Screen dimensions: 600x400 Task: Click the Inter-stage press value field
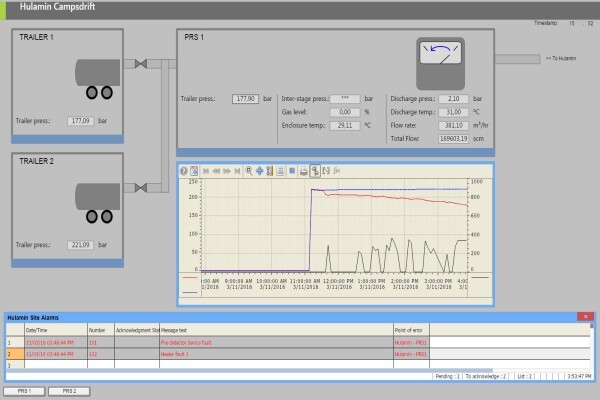click(x=345, y=99)
